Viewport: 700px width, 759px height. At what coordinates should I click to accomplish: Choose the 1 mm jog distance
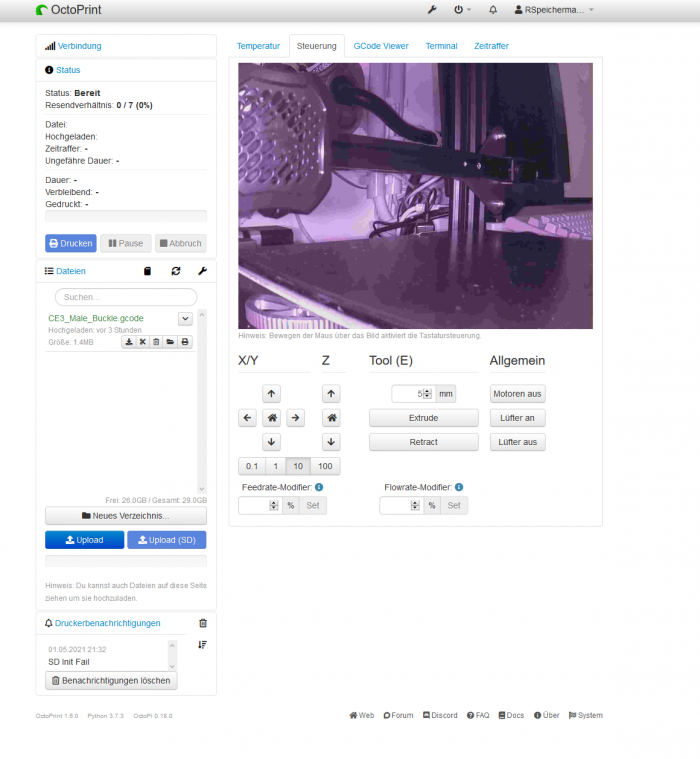pos(275,466)
